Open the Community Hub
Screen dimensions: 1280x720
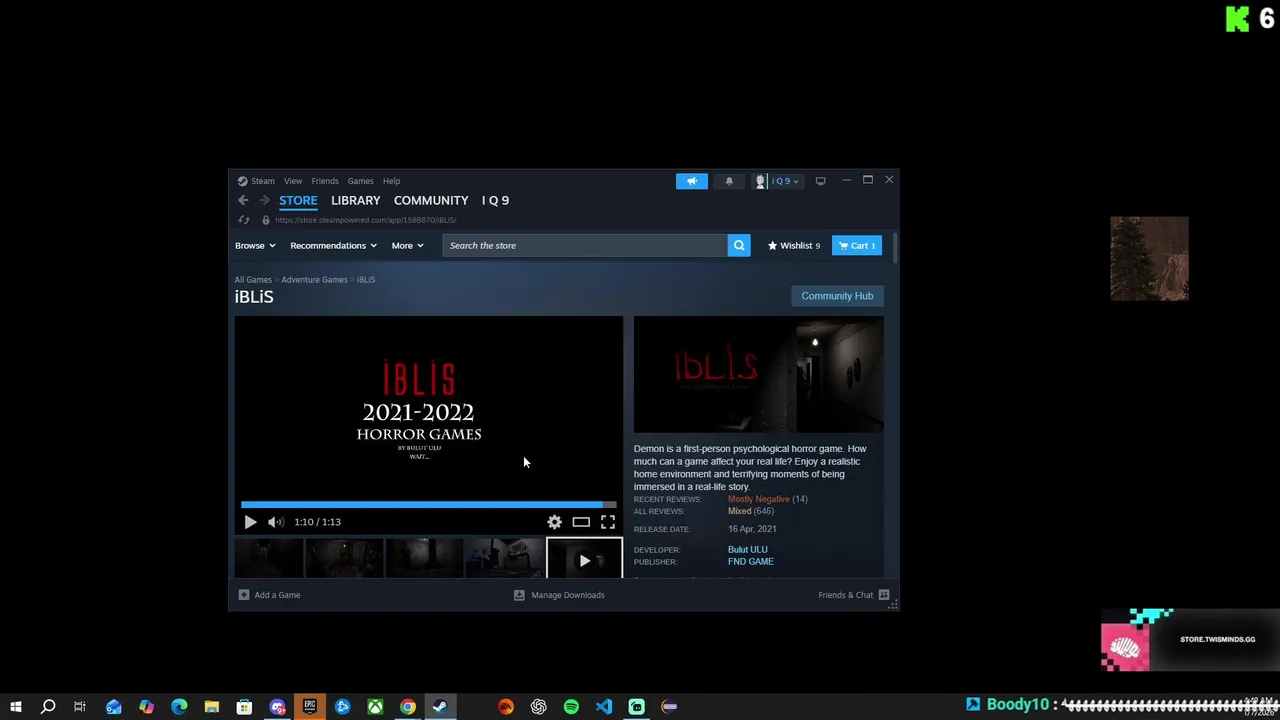837,296
